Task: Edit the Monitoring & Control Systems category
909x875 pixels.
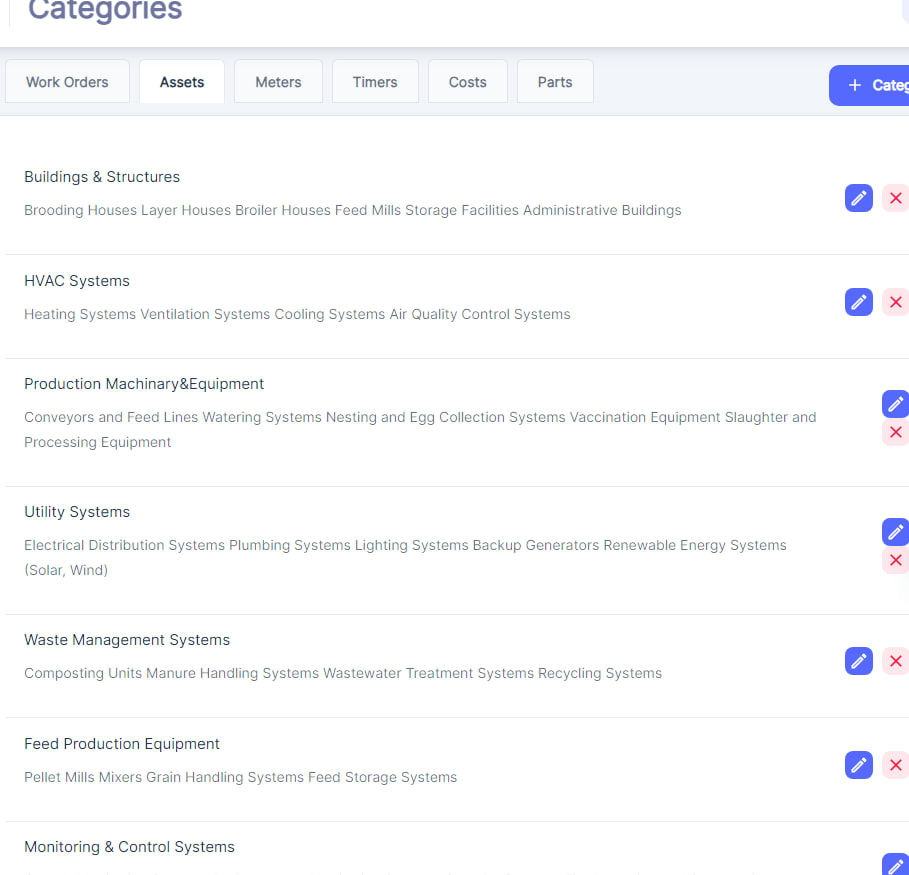Action: tap(895, 865)
